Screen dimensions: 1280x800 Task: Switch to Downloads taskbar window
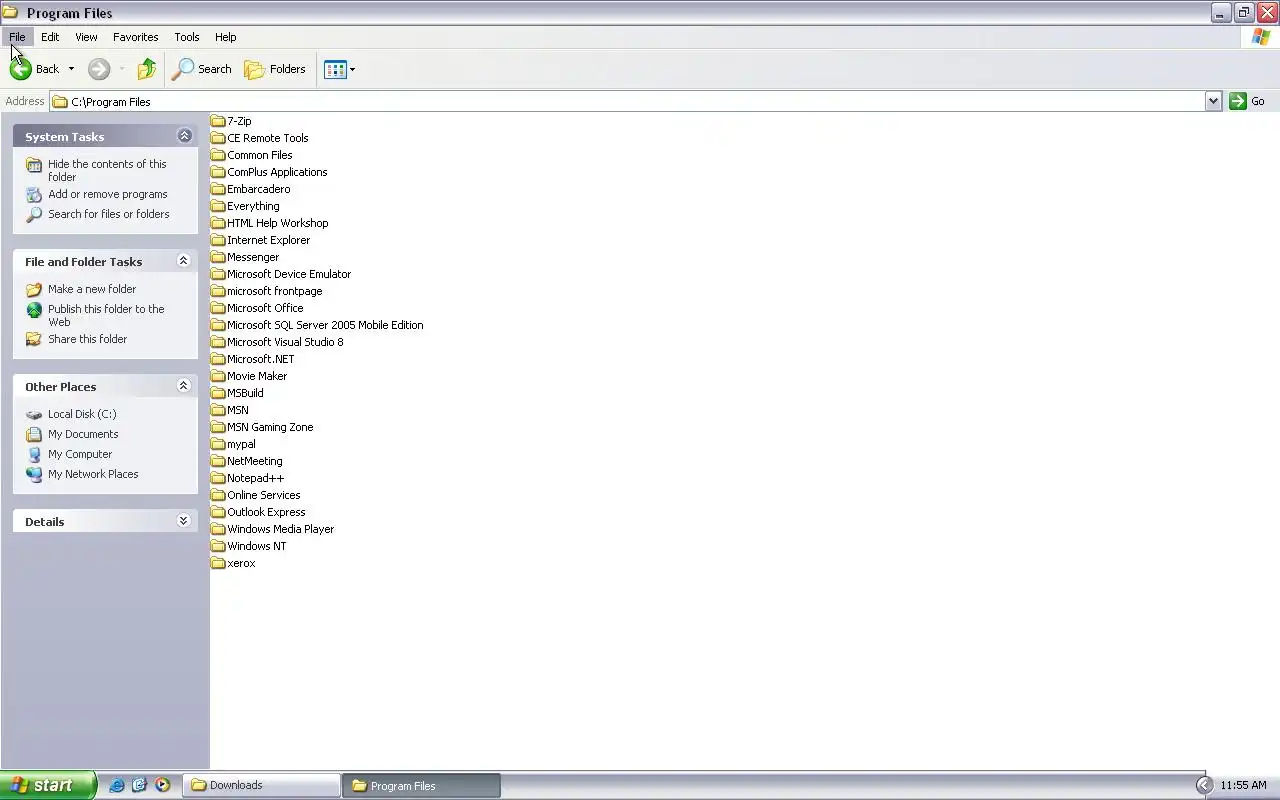262,785
